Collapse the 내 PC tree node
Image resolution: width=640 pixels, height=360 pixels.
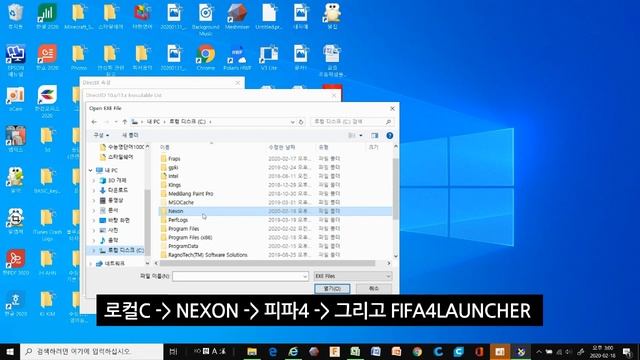coord(91,170)
